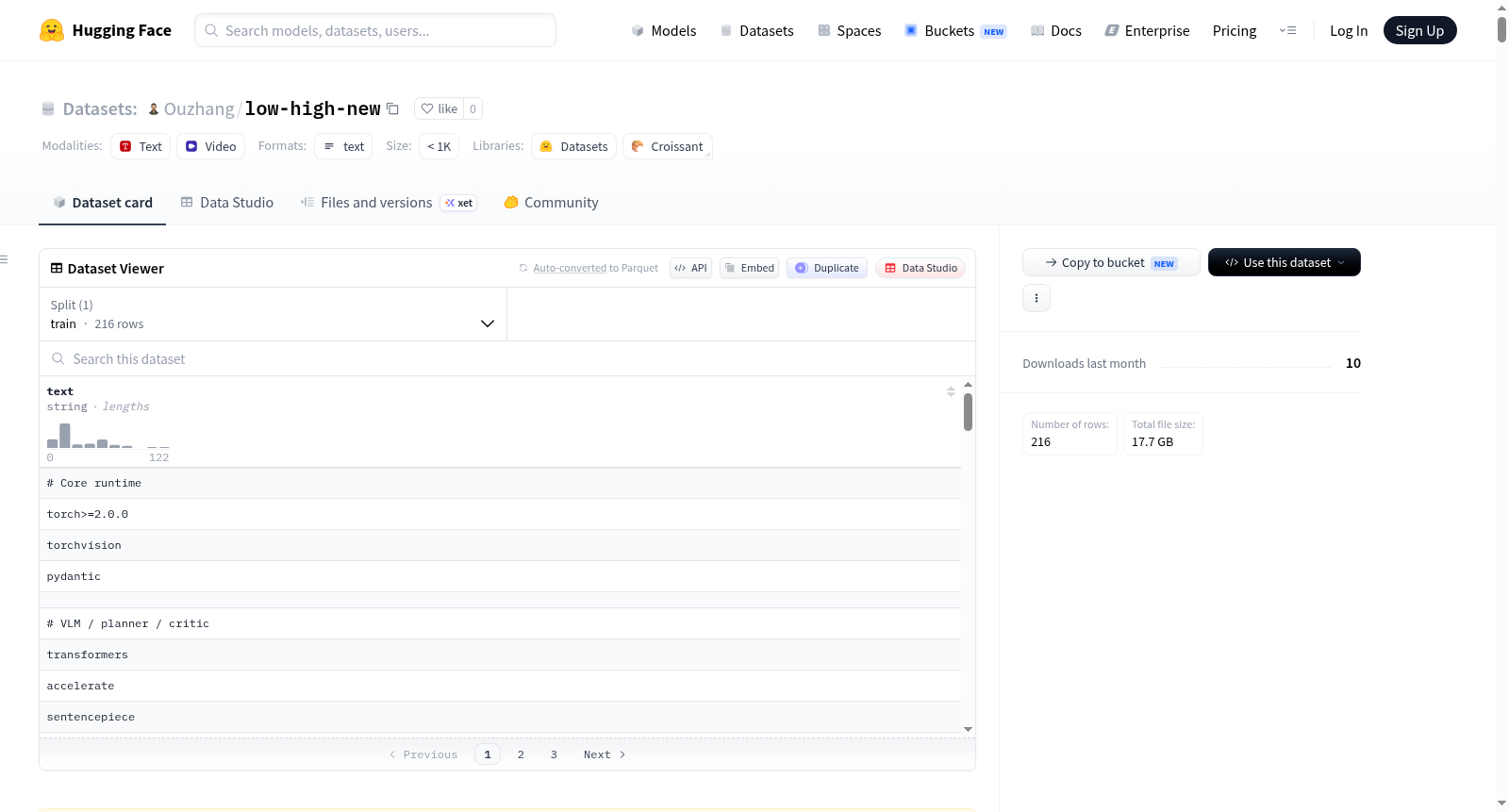Click Copy to bucket button
Image resolution: width=1509 pixels, height=812 pixels.
click(1111, 262)
